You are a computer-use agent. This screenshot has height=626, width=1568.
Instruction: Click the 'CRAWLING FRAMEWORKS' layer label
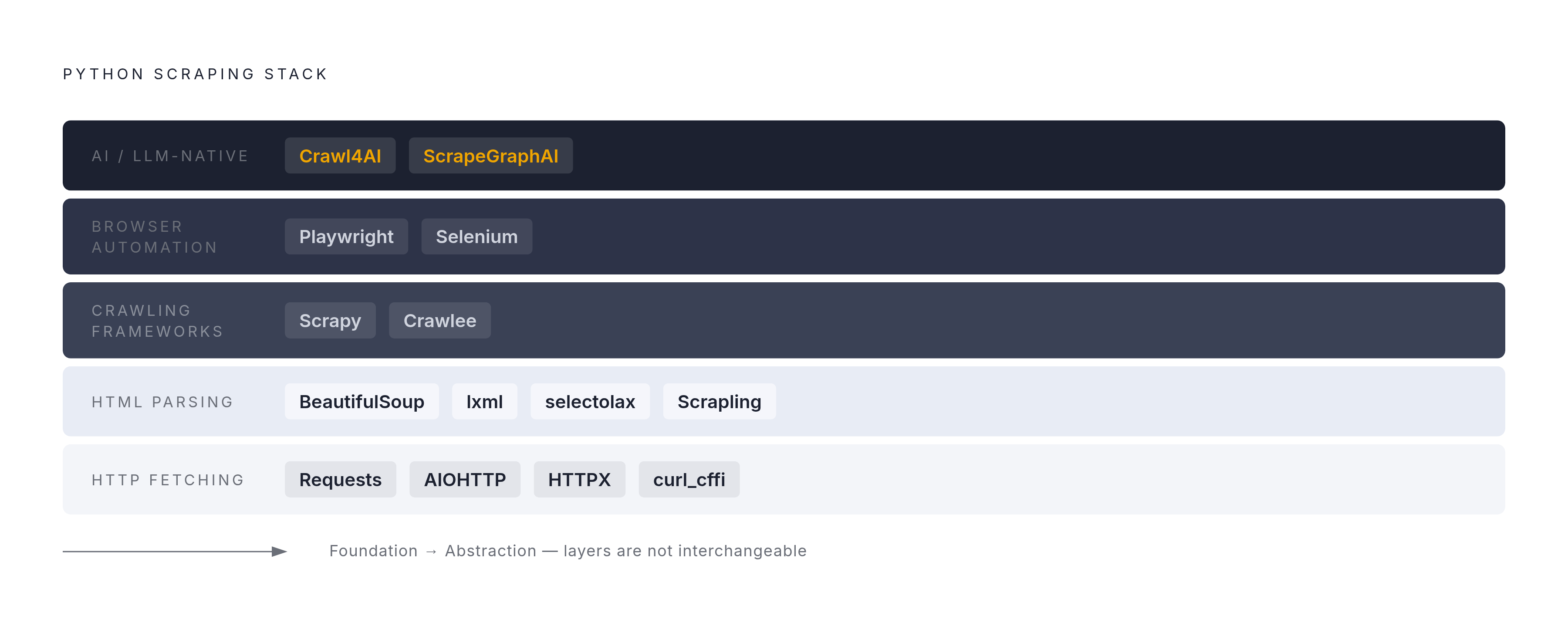coord(158,321)
